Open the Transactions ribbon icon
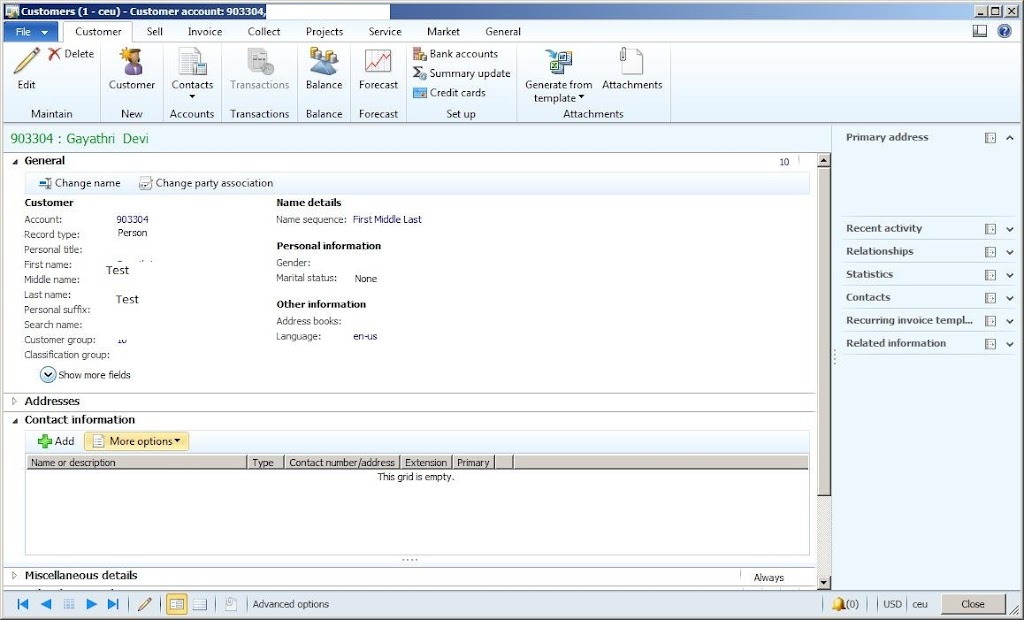This screenshot has width=1024, height=620. (x=259, y=61)
